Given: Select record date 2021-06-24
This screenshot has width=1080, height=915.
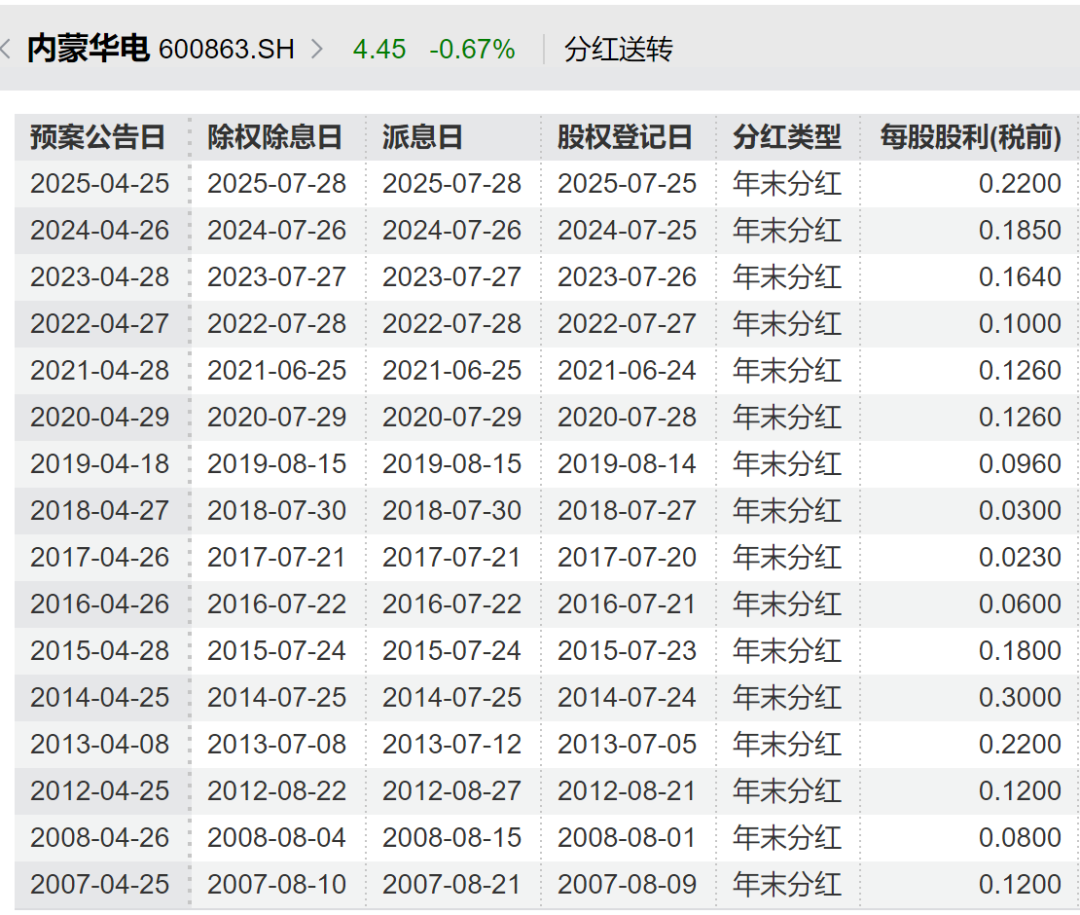Looking at the screenshot, I should [627, 371].
